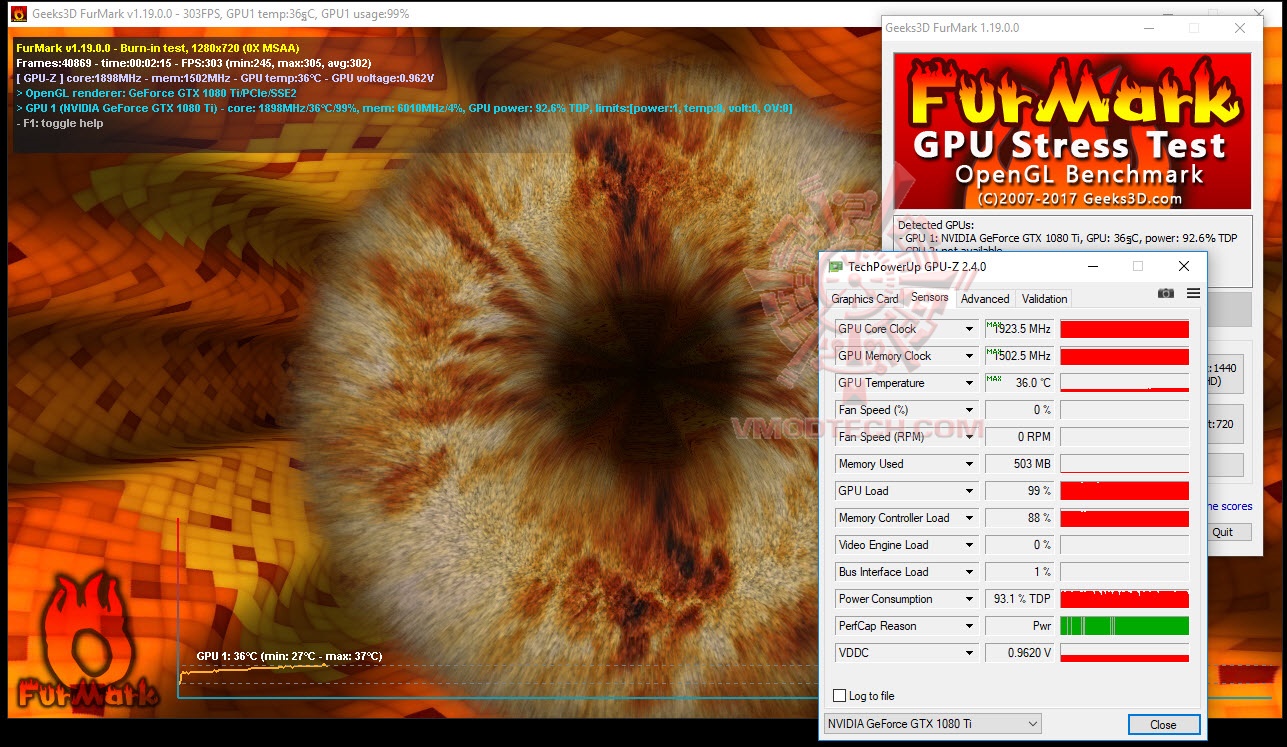Click the 99 % GPU load value
The image size is (1287, 747).
point(1020,491)
